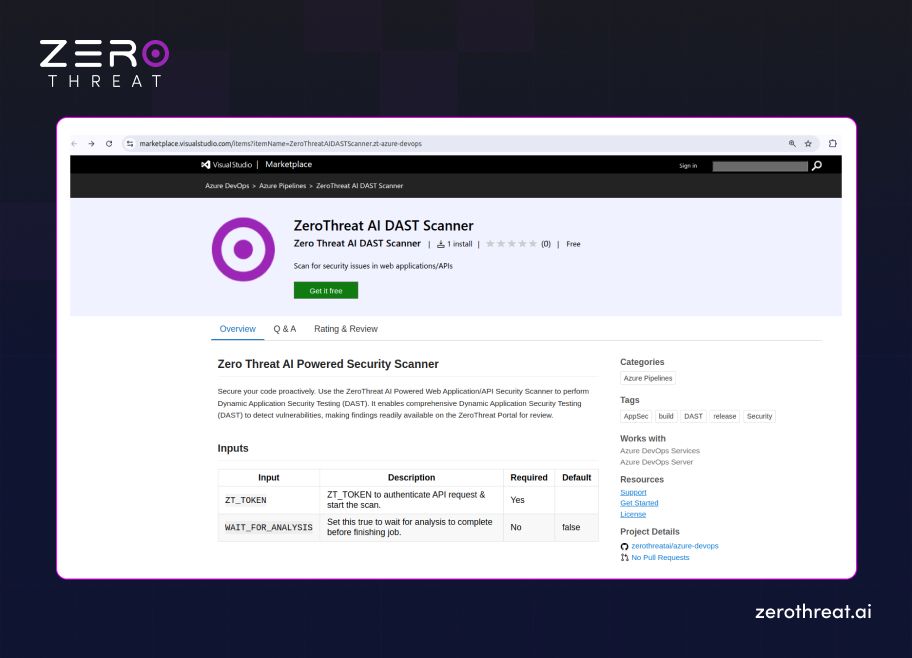Open zerothreatai/azure-devops repository link

point(675,546)
